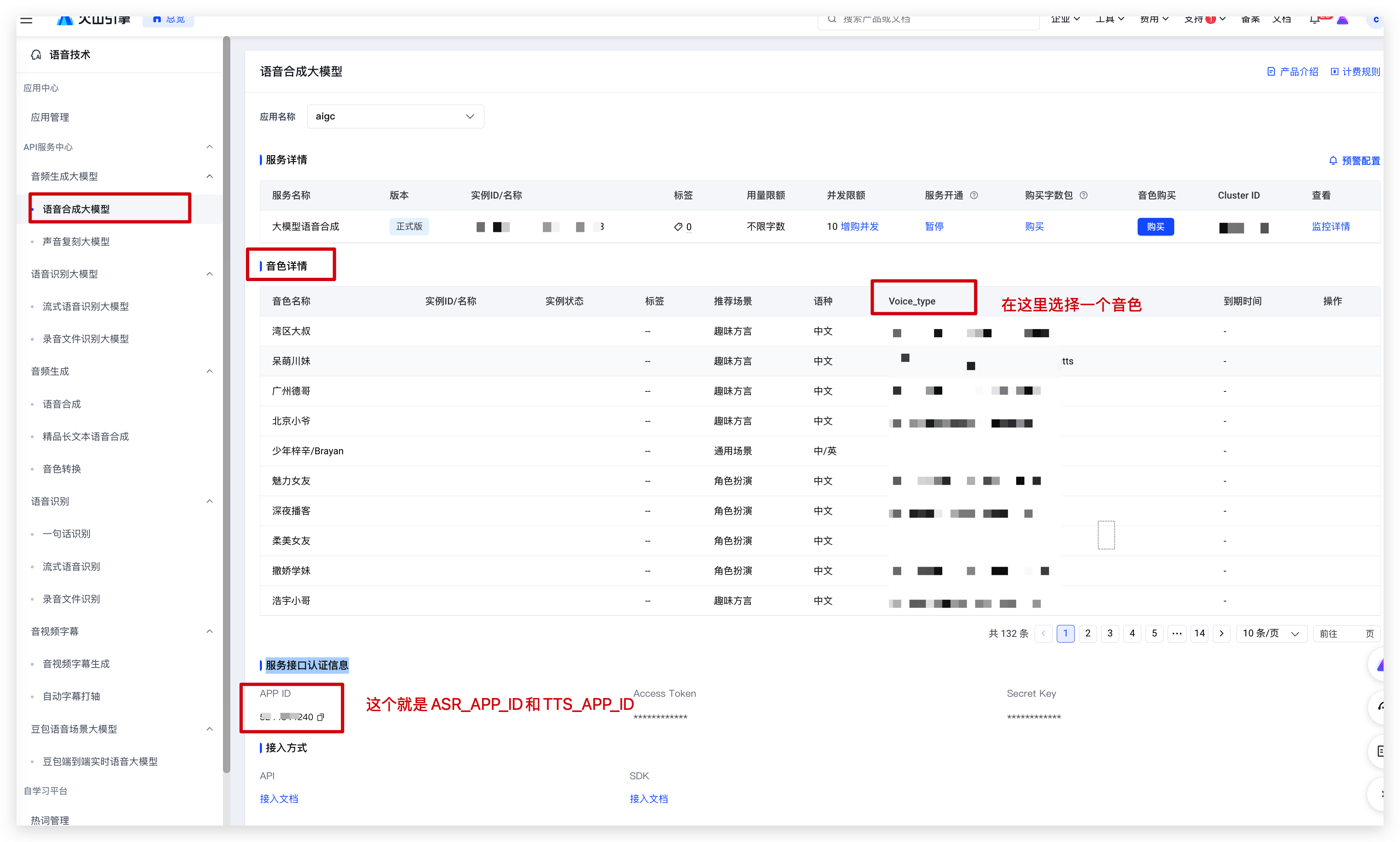Screen dimensions: 1400x842
Task: Click the 增购并发 link
Action: point(860,227)
